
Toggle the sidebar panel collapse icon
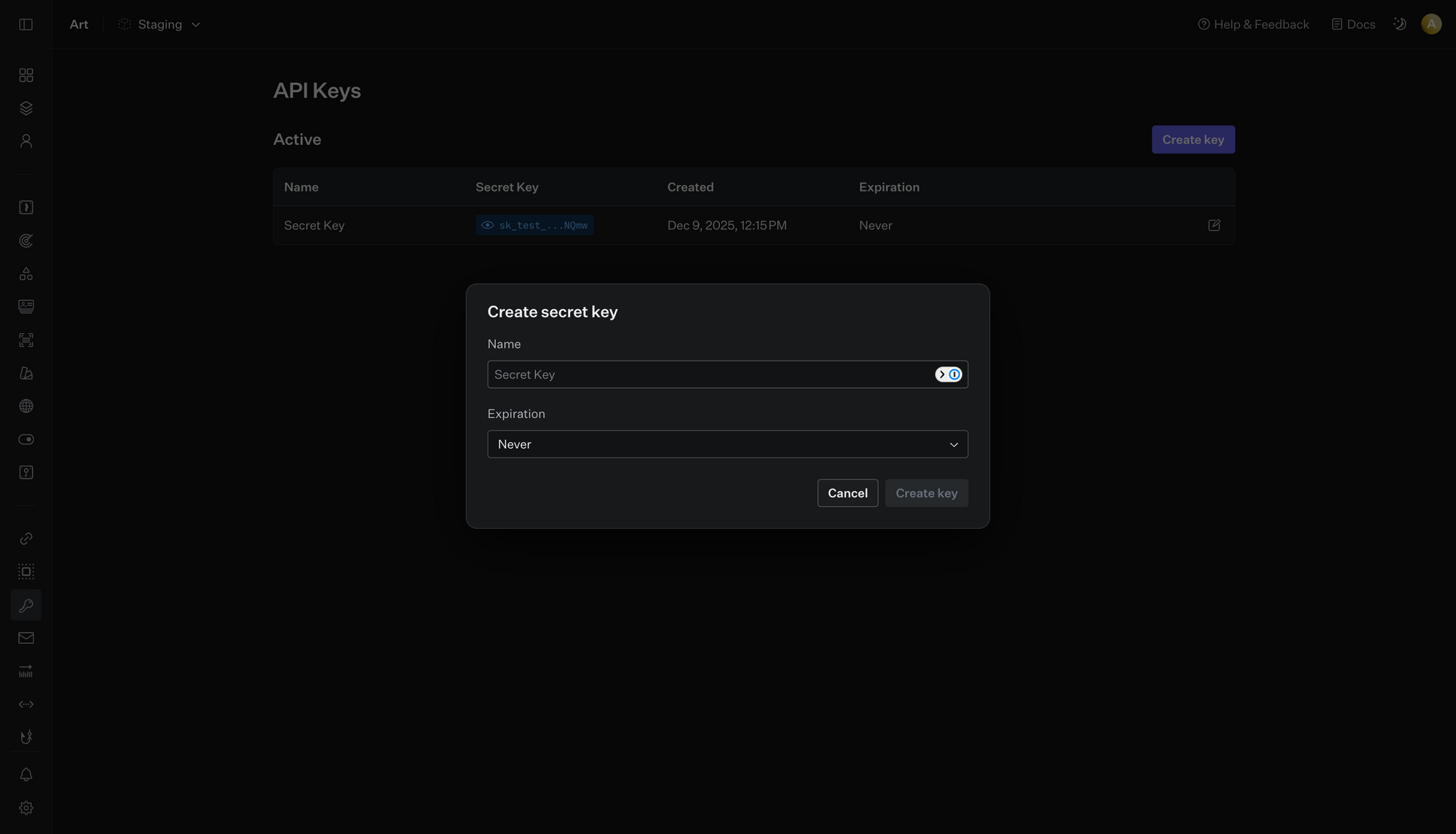click(26, 24)
